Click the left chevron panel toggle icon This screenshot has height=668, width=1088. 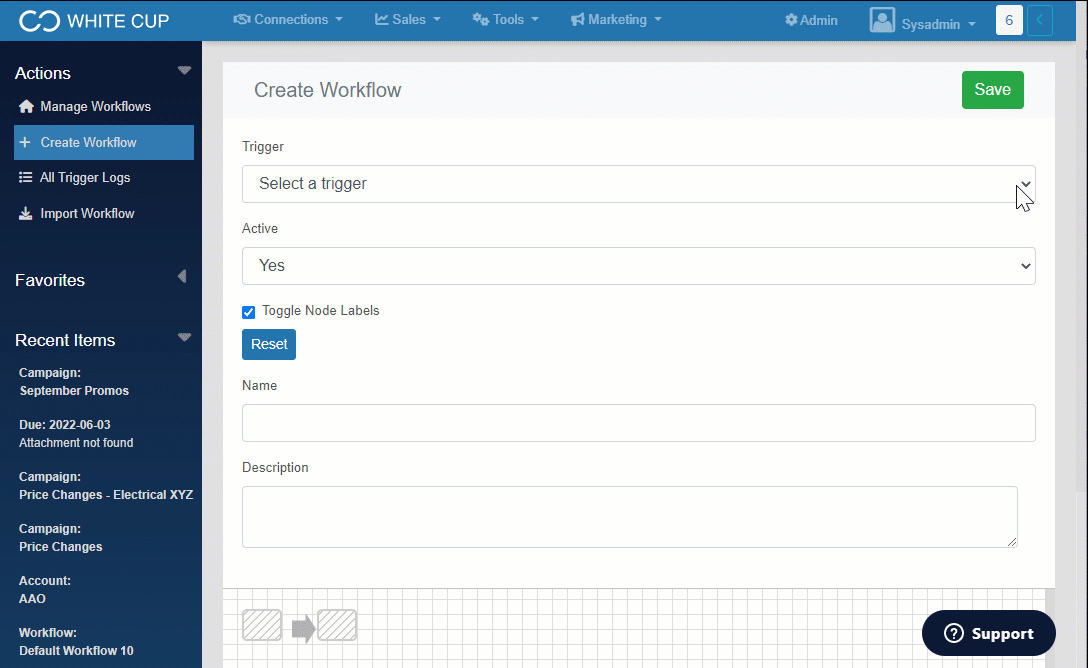click(1040, 20)
